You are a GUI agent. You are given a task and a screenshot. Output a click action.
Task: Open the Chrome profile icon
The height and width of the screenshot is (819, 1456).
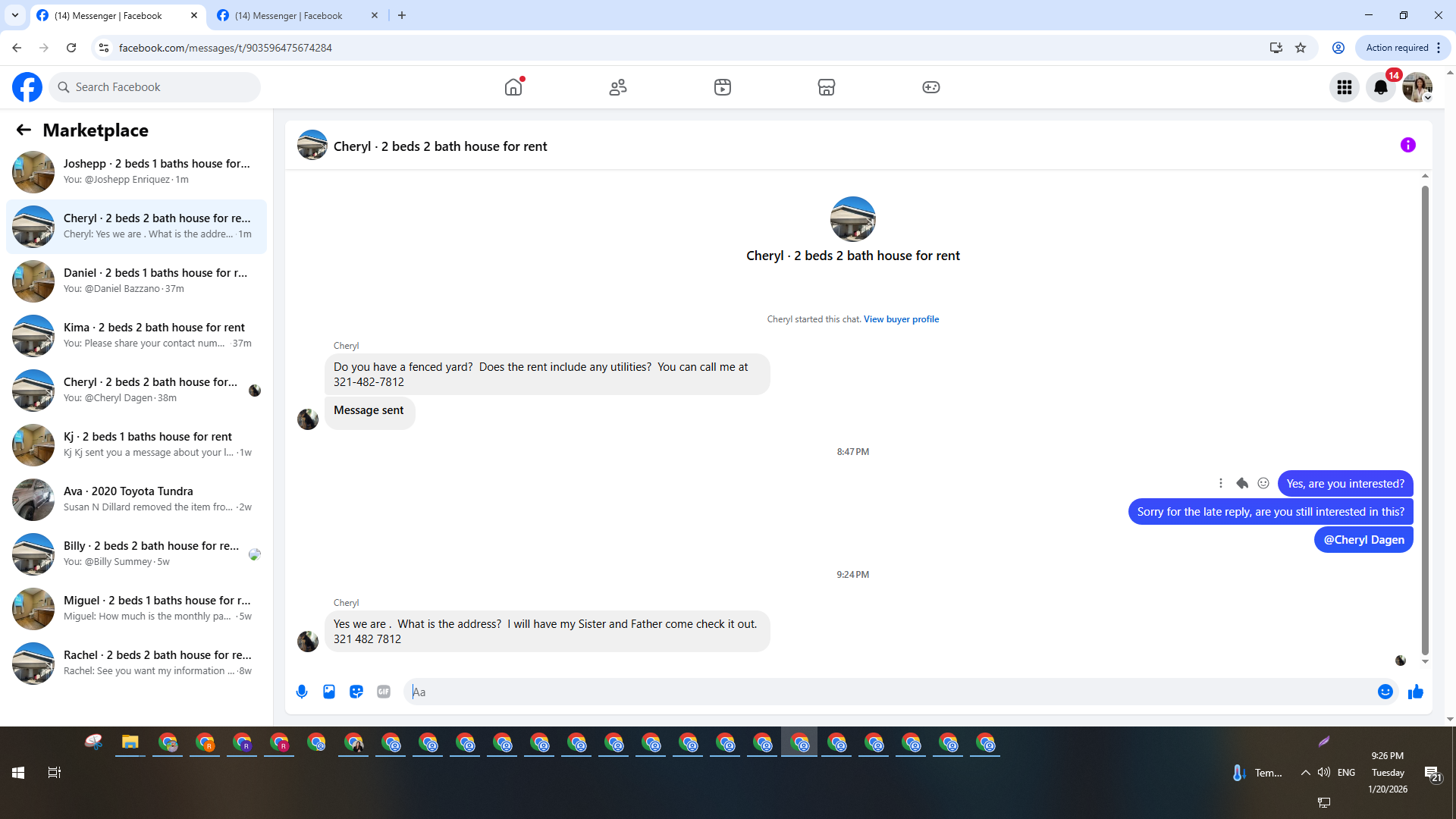(x=1338, y=48)
